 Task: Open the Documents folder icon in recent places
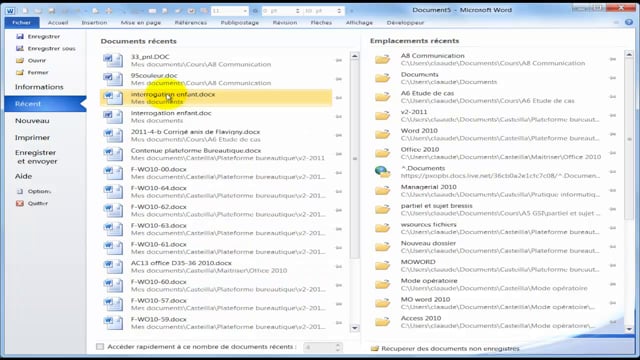[x=382, y=78]
